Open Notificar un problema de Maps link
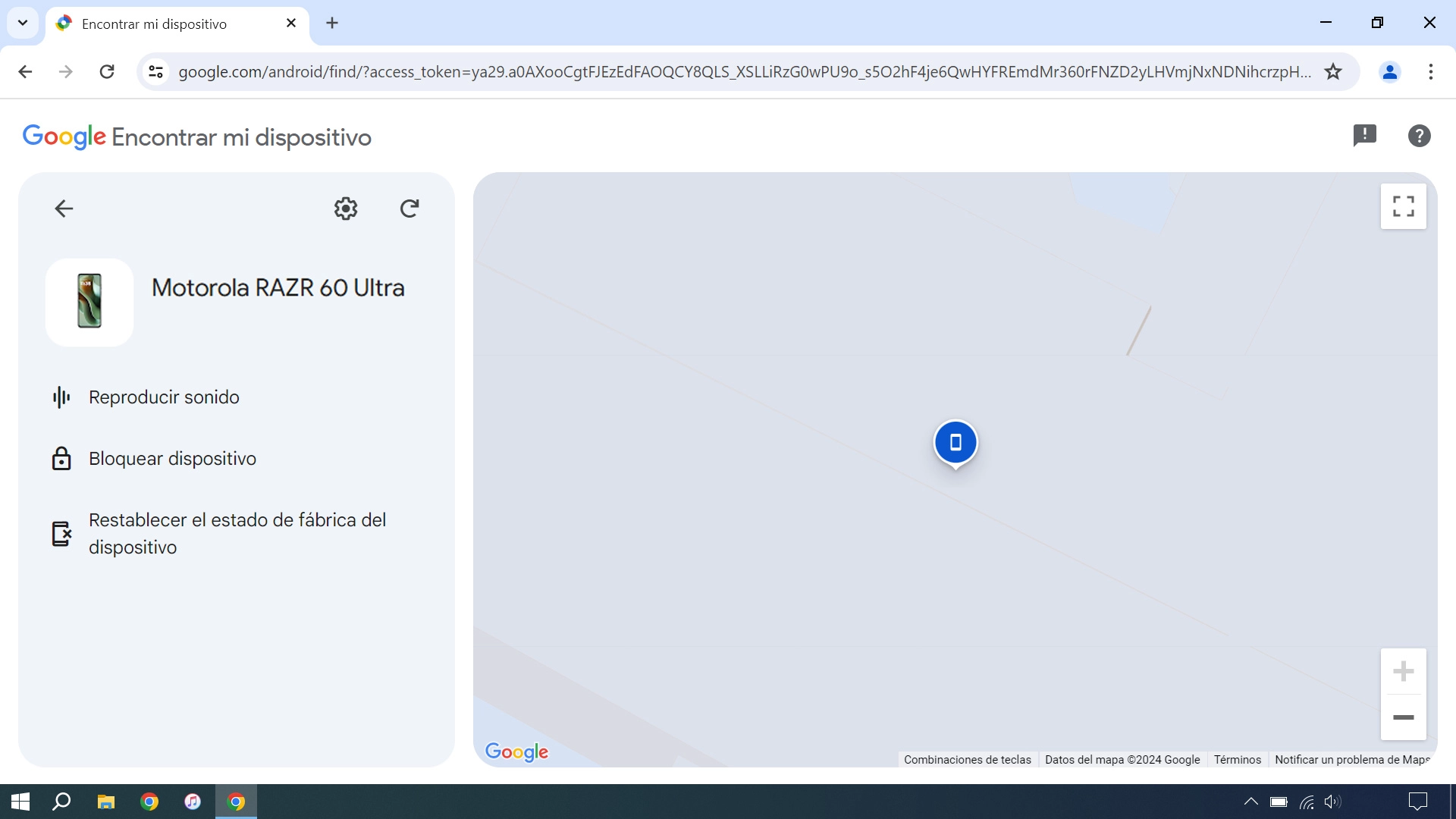The image size is (1456, 819). tap(1352, 760)
